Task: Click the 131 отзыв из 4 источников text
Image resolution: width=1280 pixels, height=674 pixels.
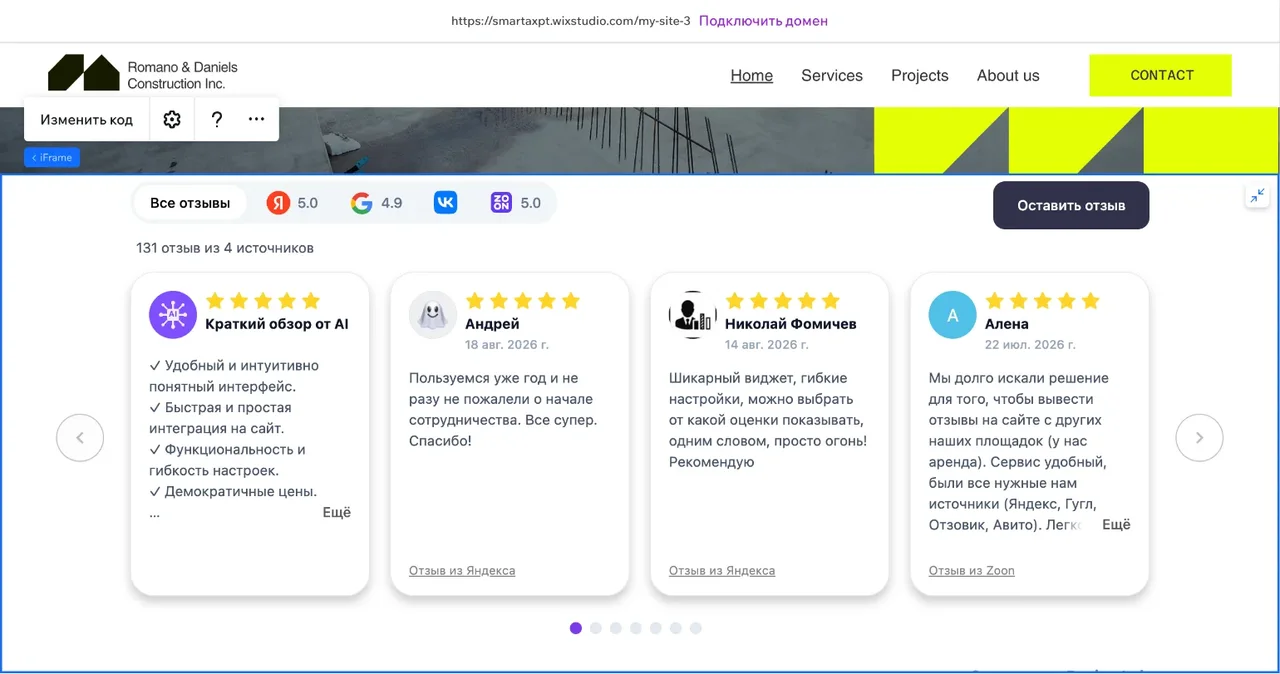Action: [225, 247]
